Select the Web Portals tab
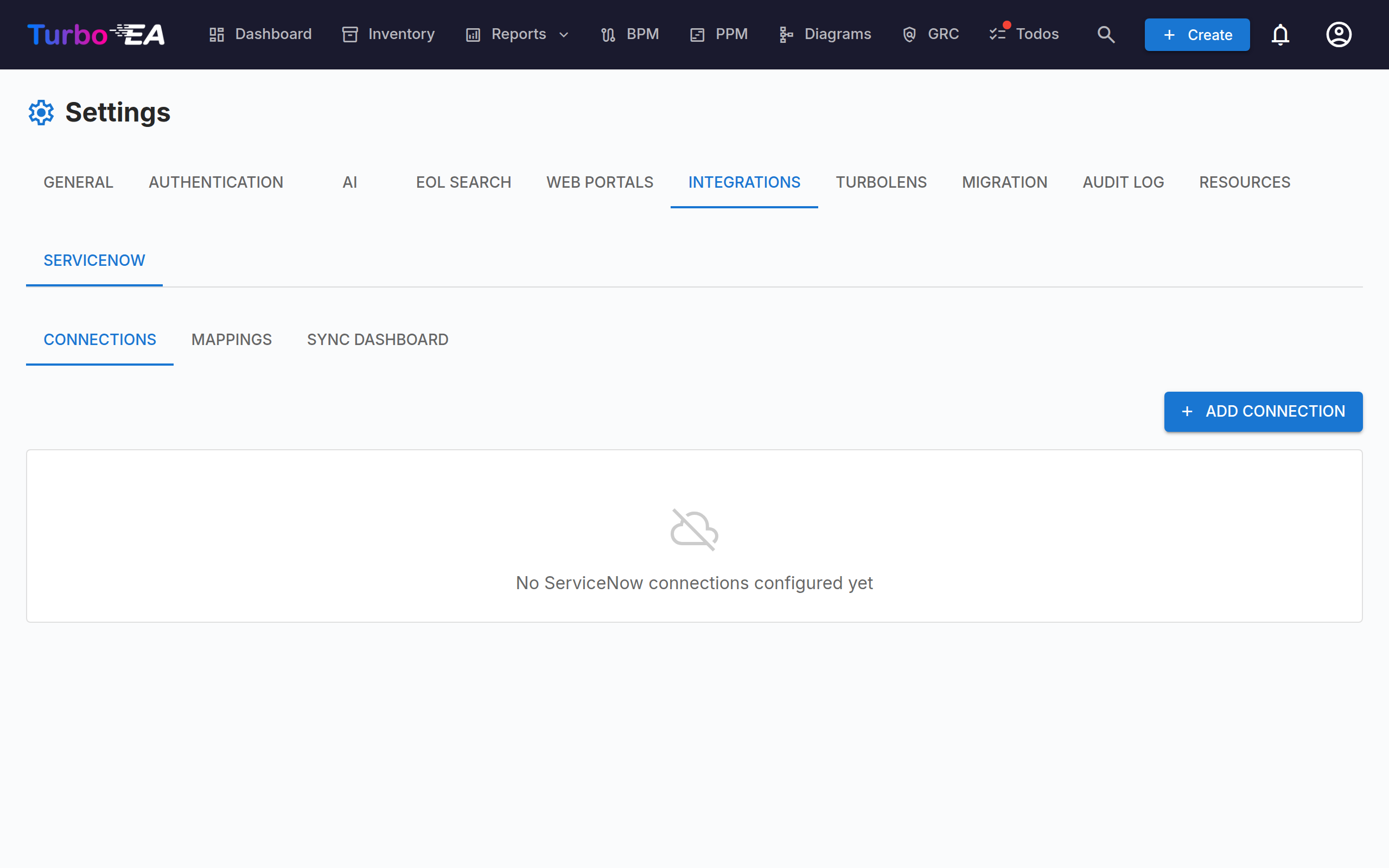 [600, 182]
